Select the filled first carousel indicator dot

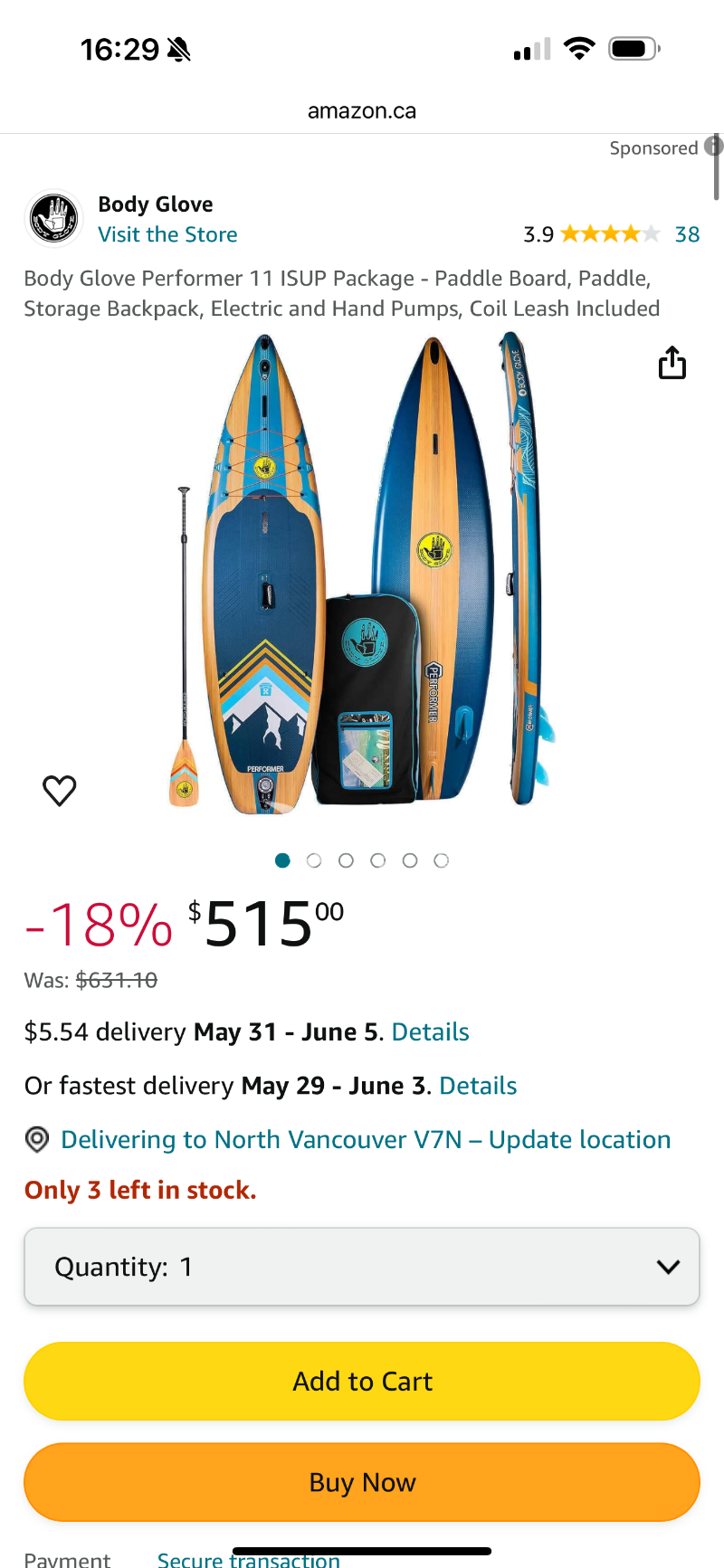[282, 860]
